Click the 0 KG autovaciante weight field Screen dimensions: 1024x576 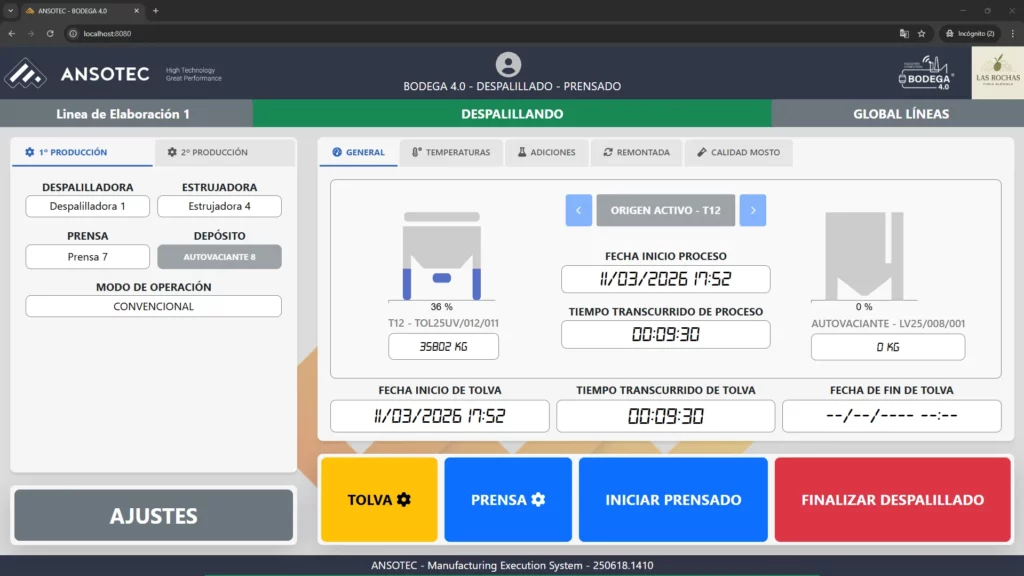tap(888, 347)
